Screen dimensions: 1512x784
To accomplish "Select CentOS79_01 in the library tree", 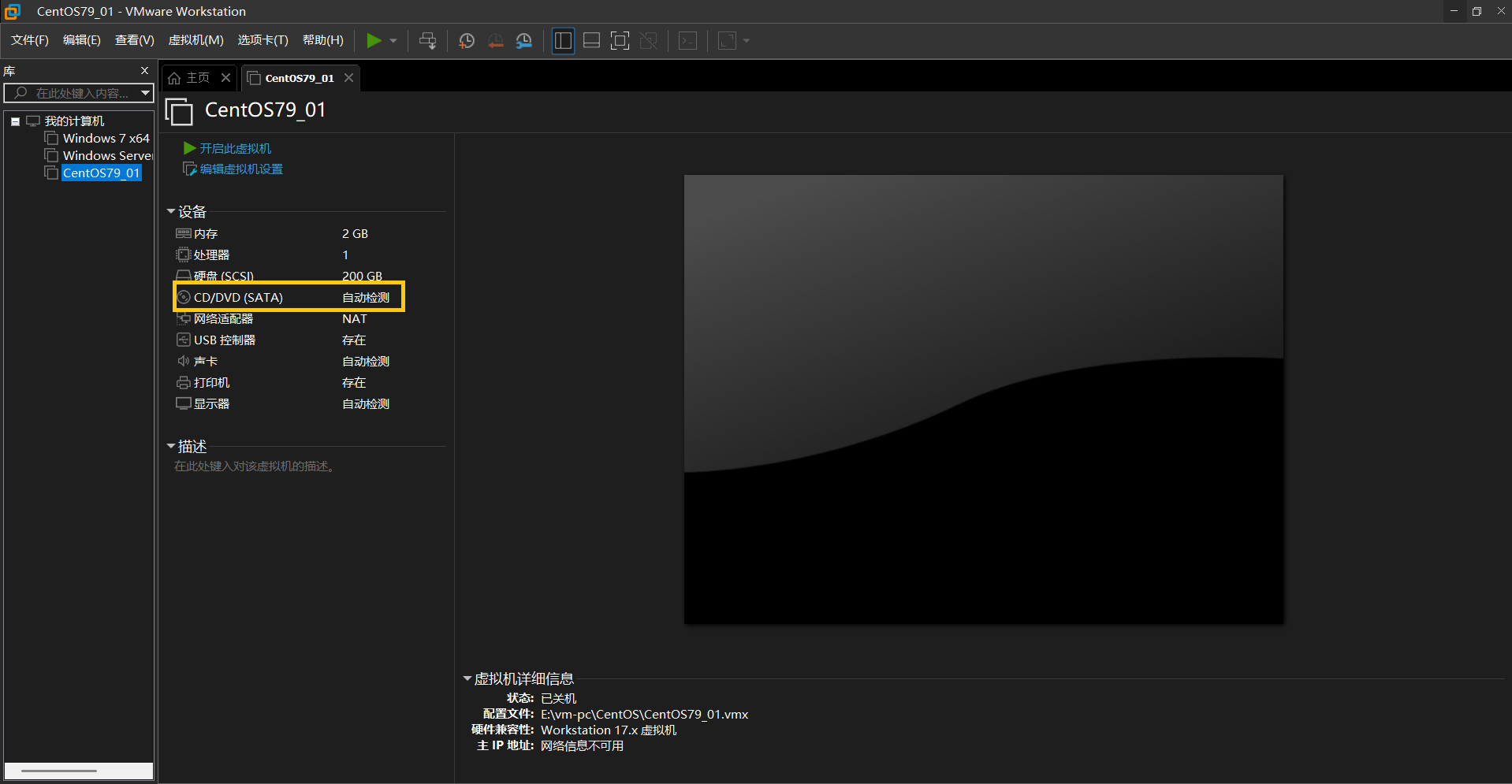I will coord(101,173).
